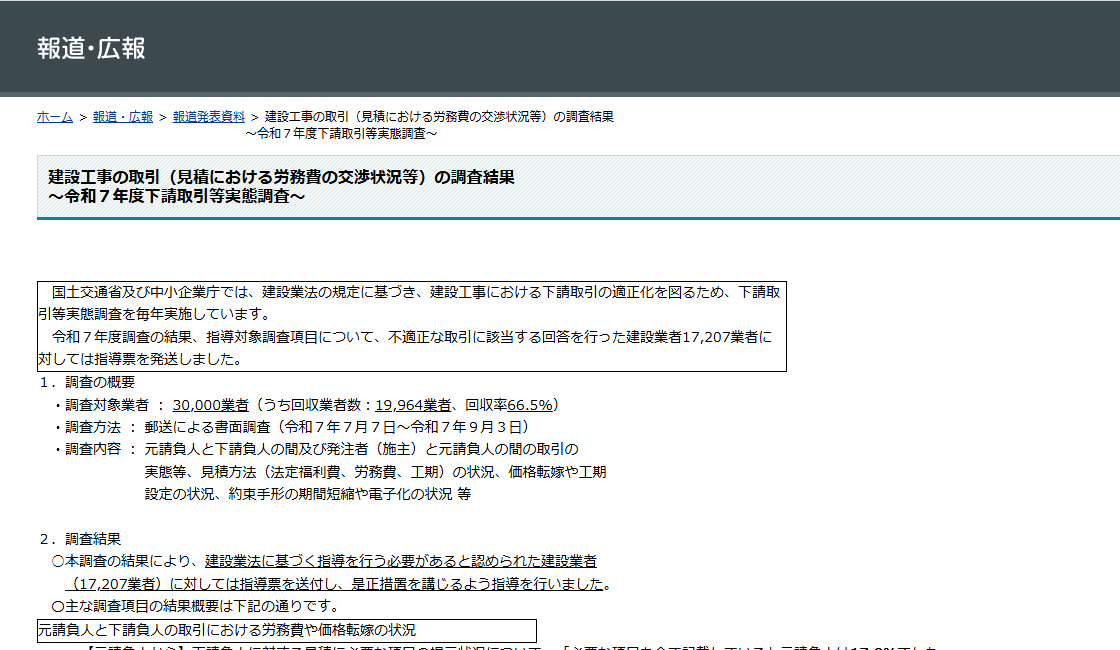Click the breadcrumb current page text 建設工事の取引
This screenshot has height=650, width=1120.
click(439, 116)
